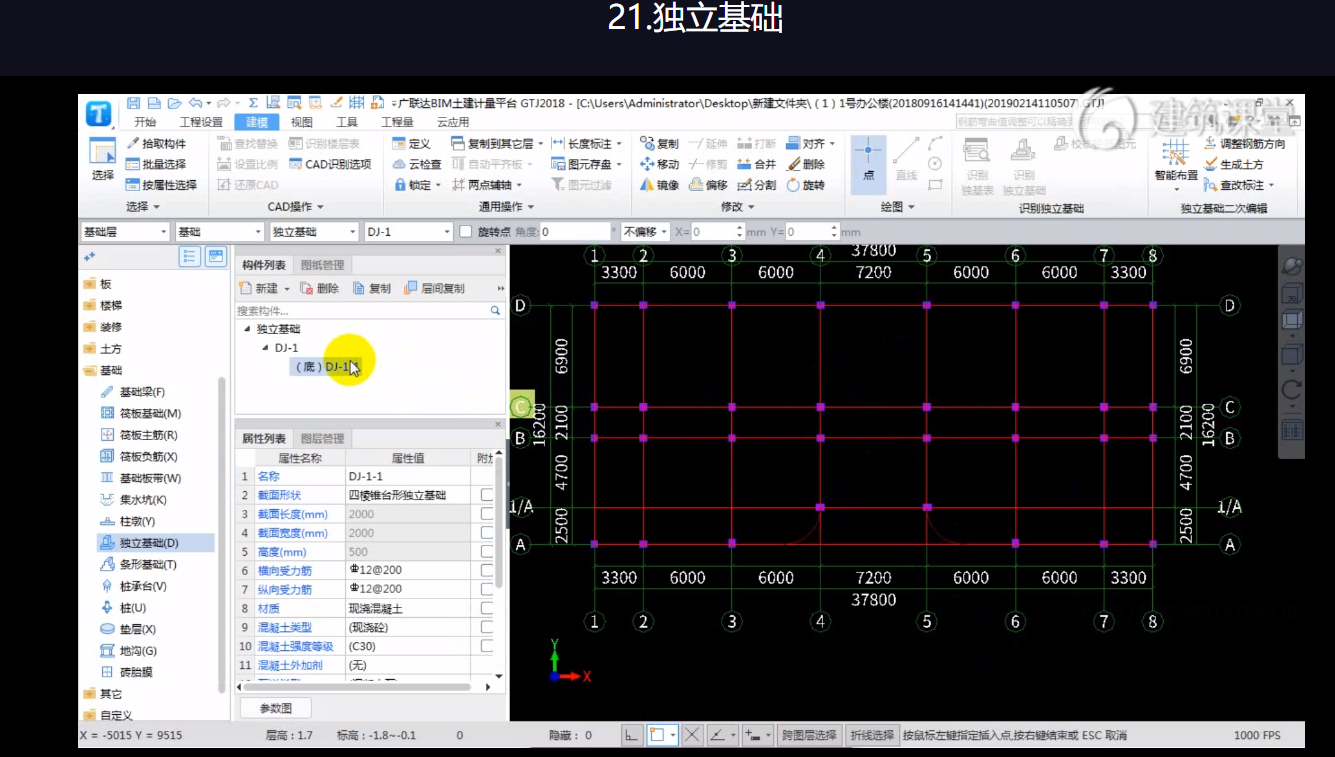Click the 拾取构件 pick-component tool

tap(156, 144)
